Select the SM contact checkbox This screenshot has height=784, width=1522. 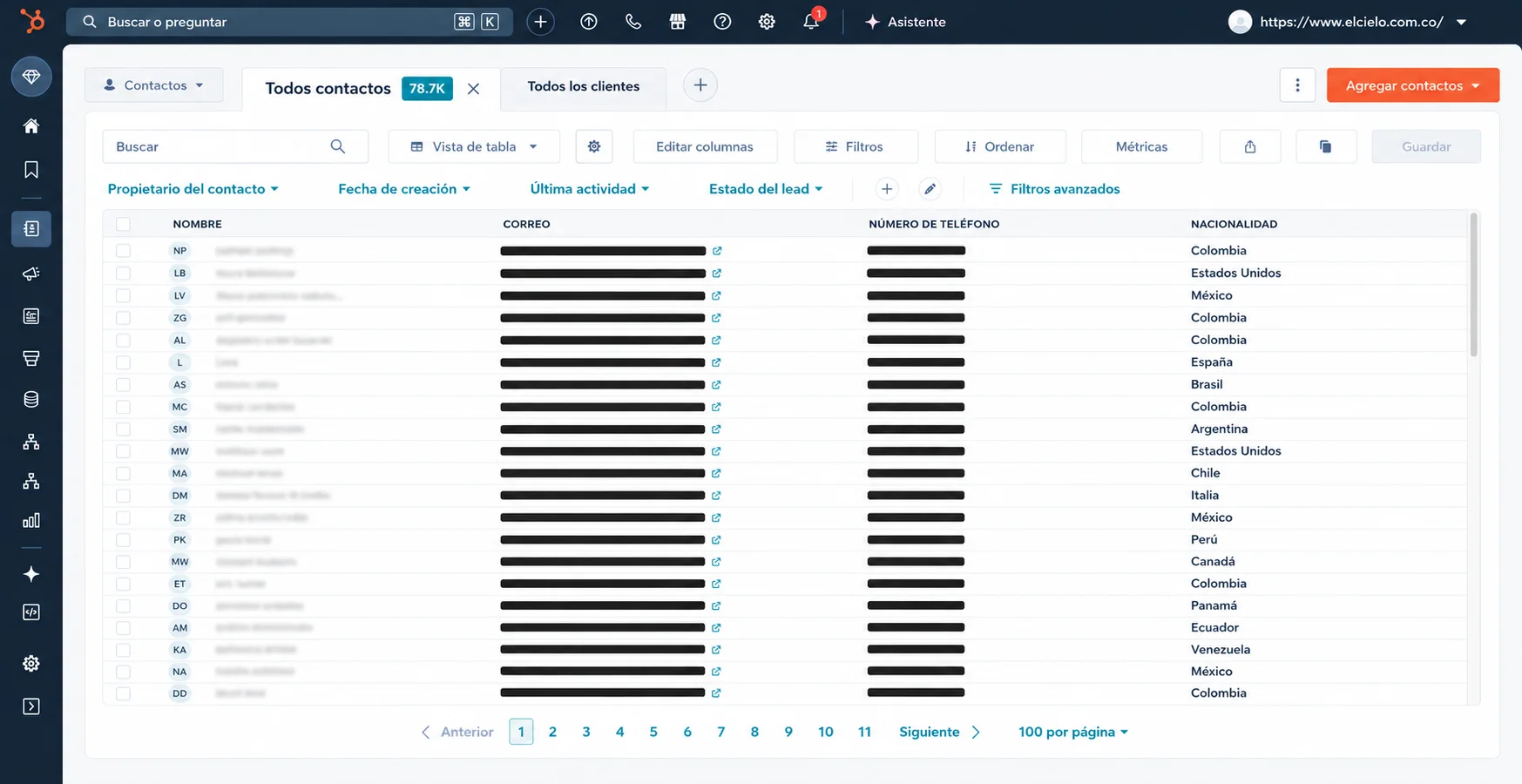[123, 429]
